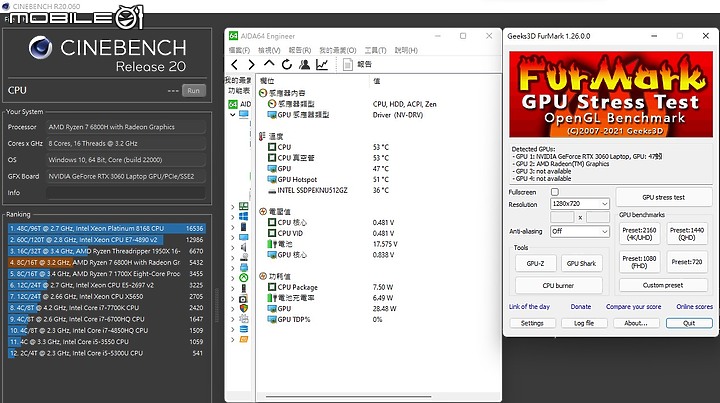Image resolution: width=720 pixels, height=403 pixels.
Task: Expand chevron beside camera software node
Action: 233,299
